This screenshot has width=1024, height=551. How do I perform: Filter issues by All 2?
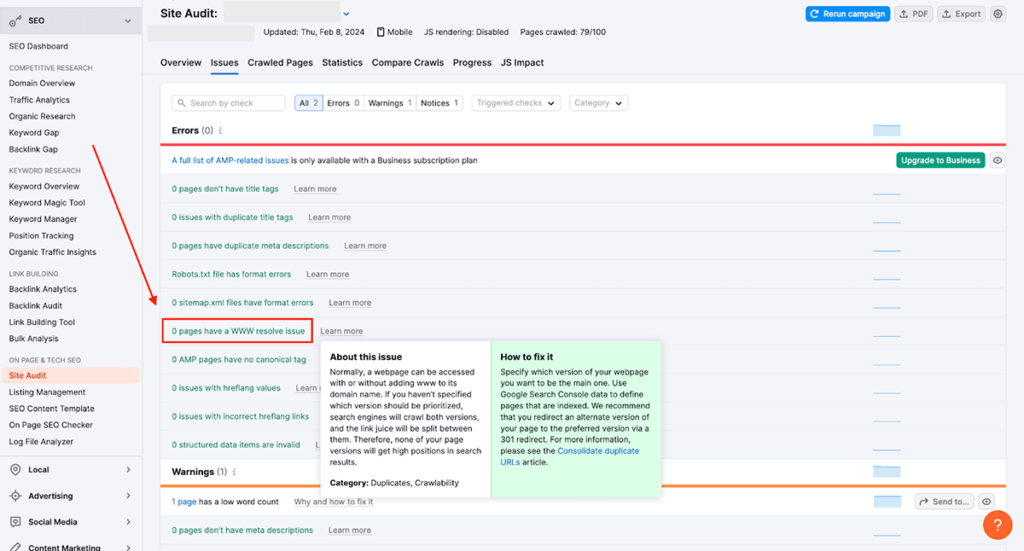[x=308, y=103]
